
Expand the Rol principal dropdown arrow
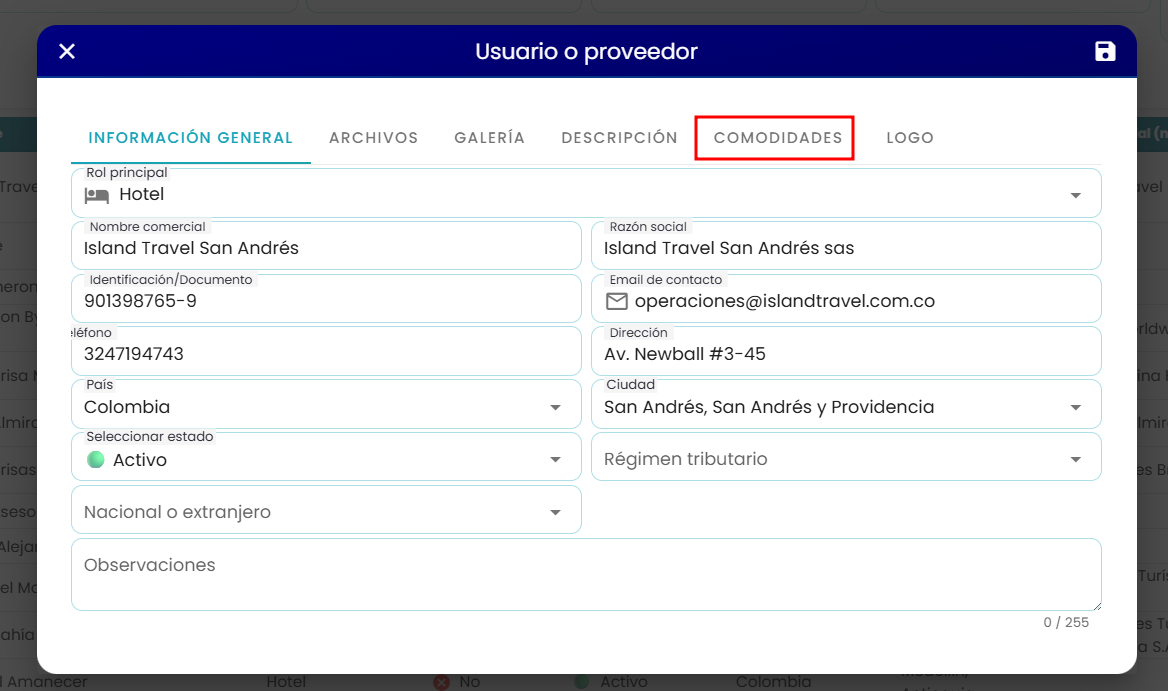(x=1076, y=195)
